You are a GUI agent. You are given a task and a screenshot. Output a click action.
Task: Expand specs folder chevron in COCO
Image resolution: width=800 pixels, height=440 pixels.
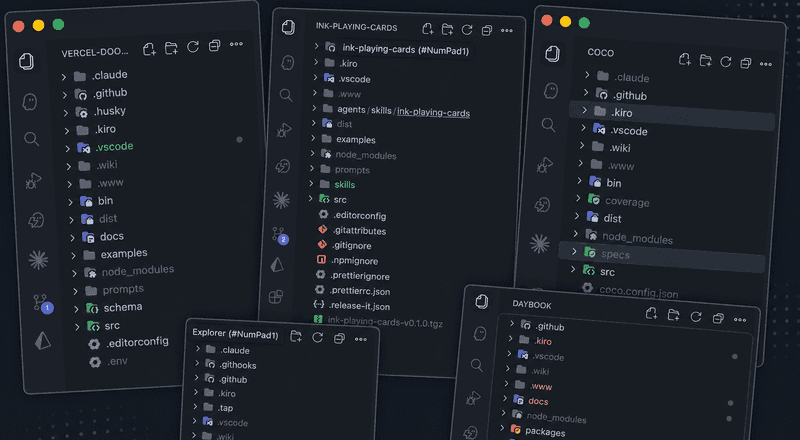click(x=574, y=252)
